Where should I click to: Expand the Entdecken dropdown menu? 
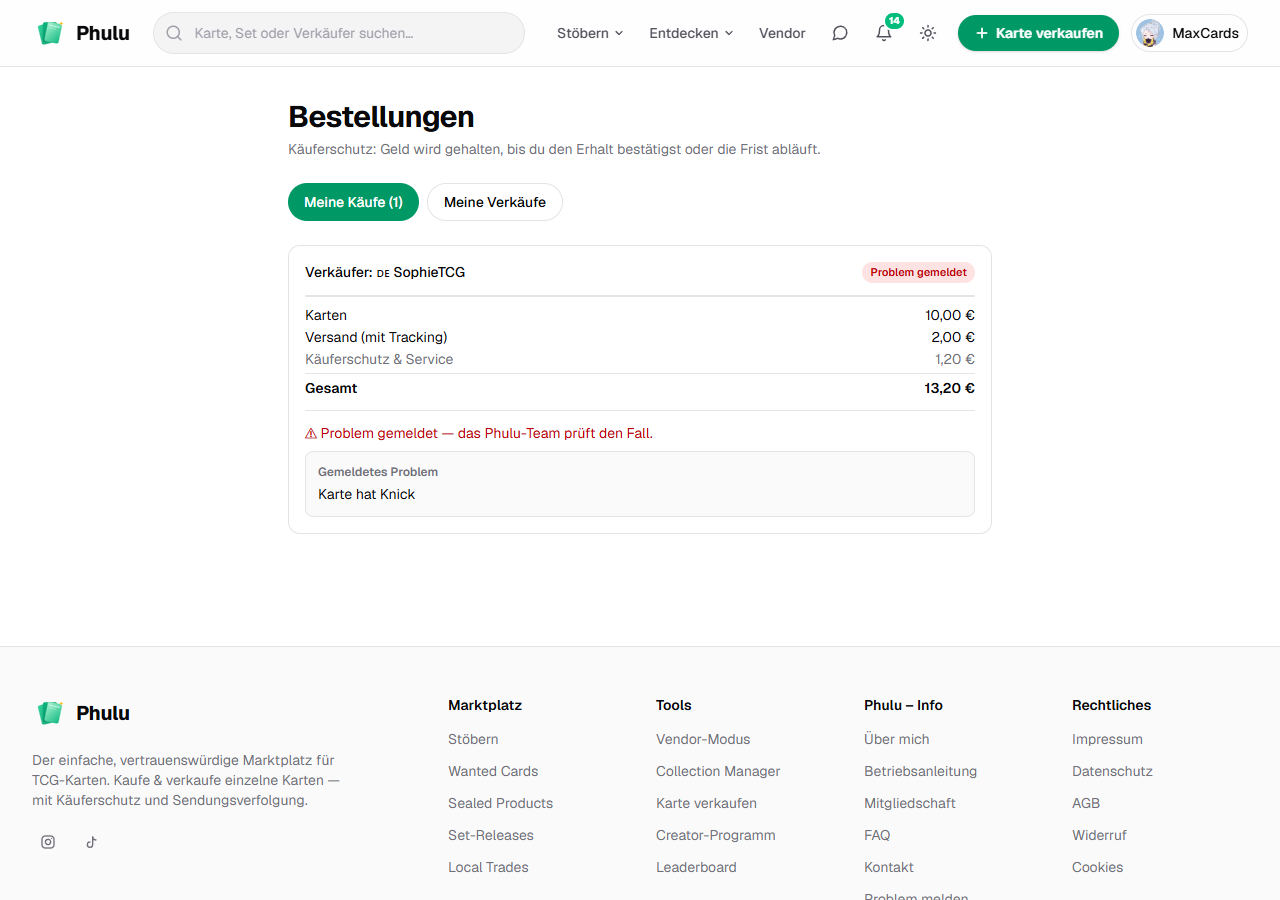pyautogui.click(x=691, y=33)
